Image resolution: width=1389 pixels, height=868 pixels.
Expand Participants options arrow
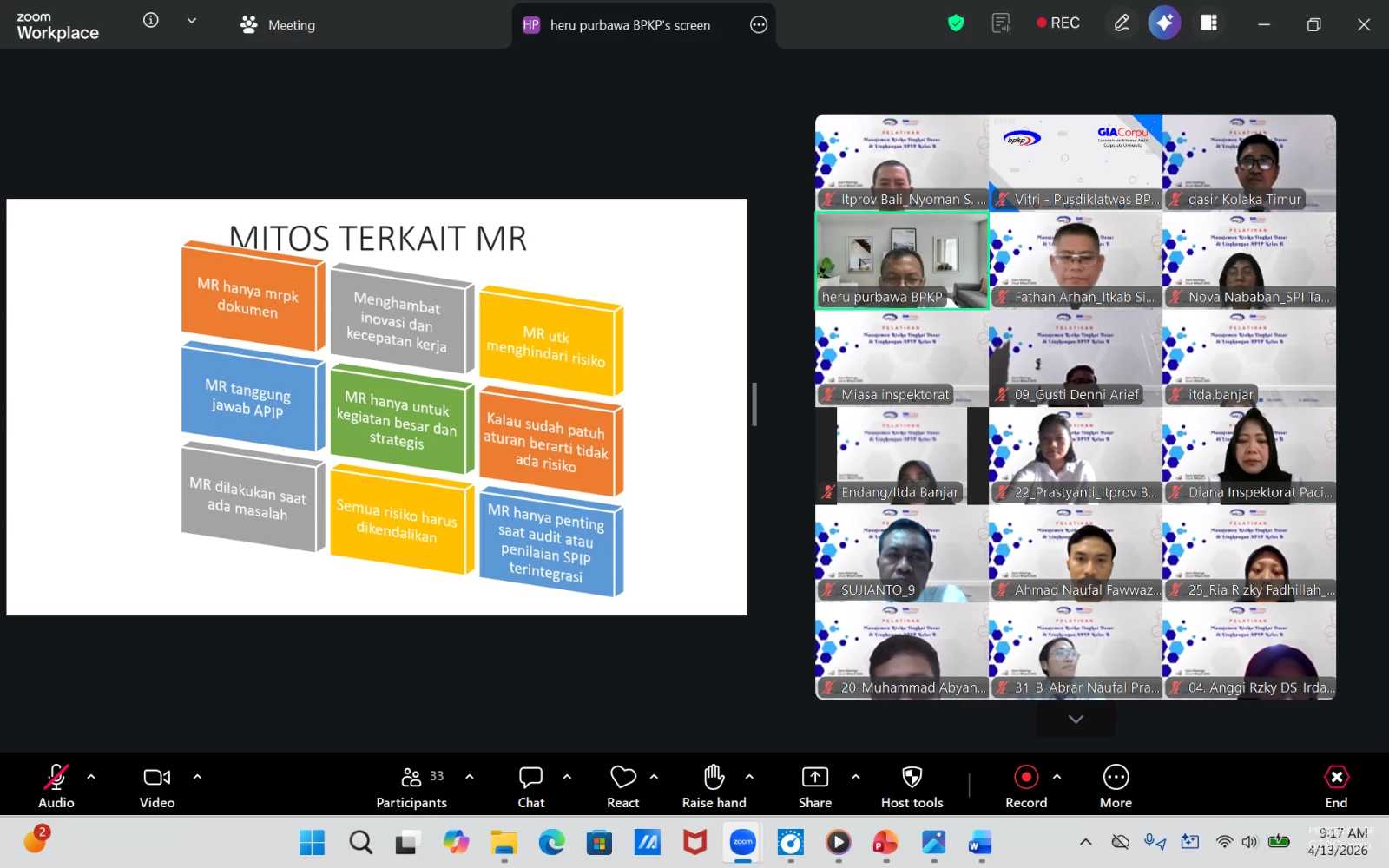click(470, 777)
